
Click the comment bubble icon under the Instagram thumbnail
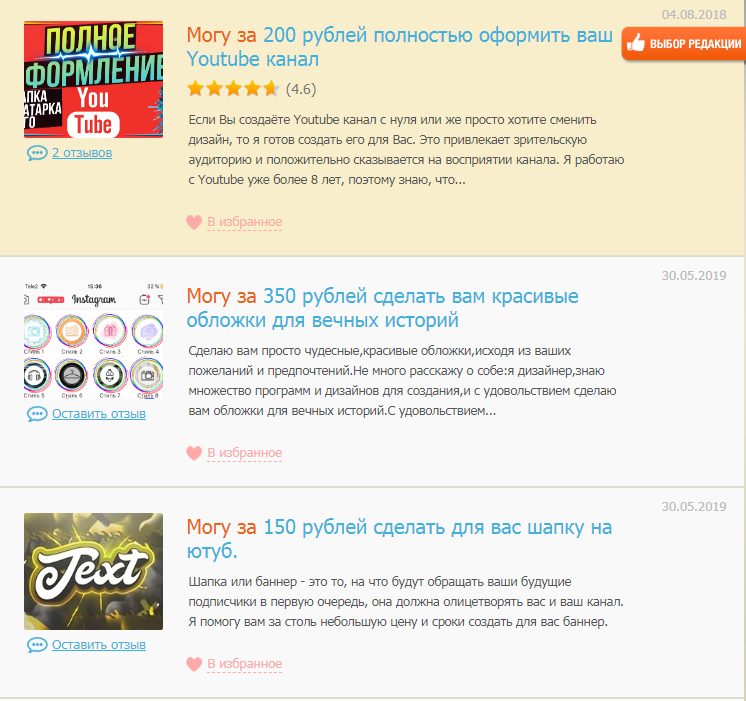[37, 414]
